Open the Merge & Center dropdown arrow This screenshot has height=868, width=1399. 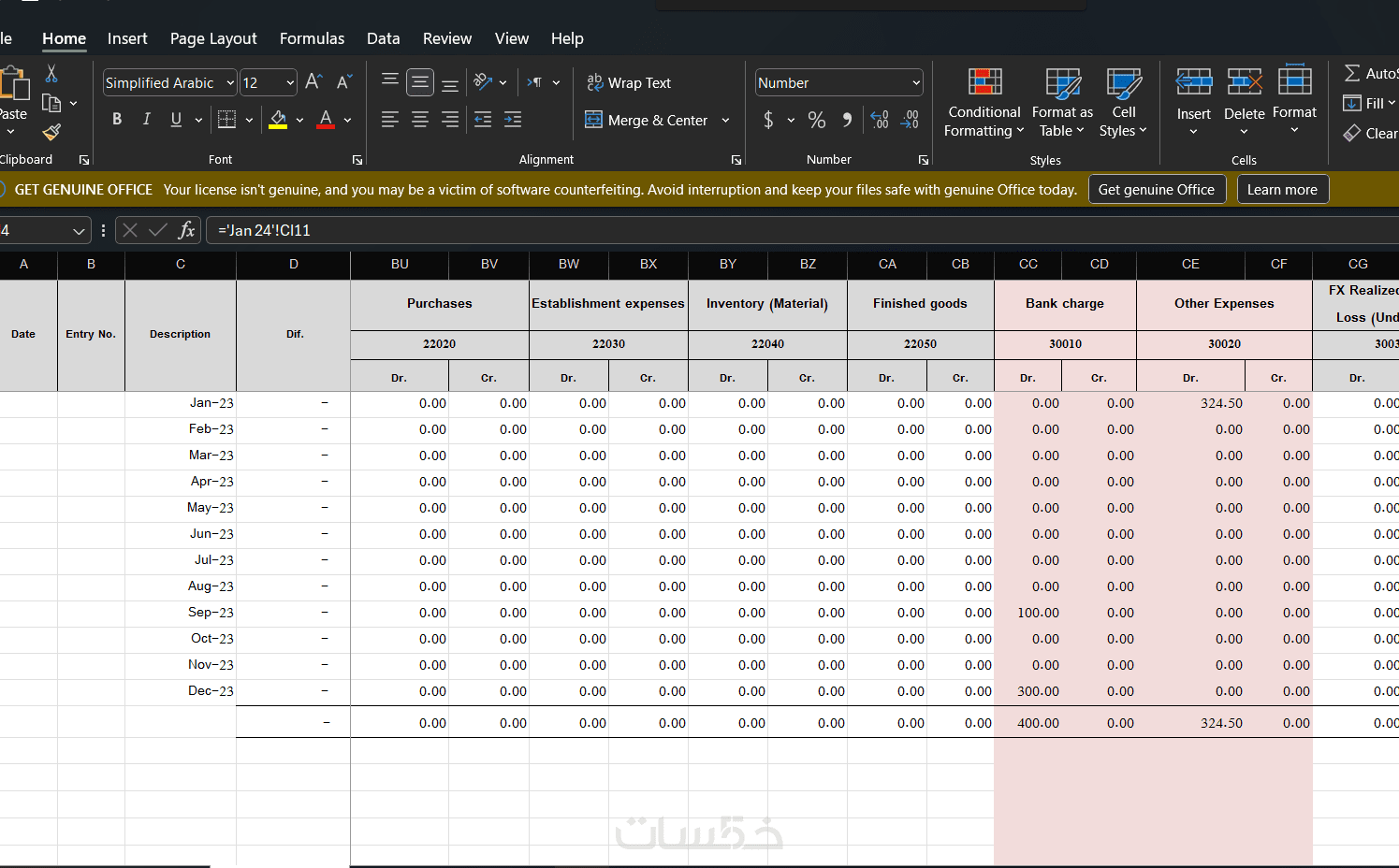click(x=725, y=121)
